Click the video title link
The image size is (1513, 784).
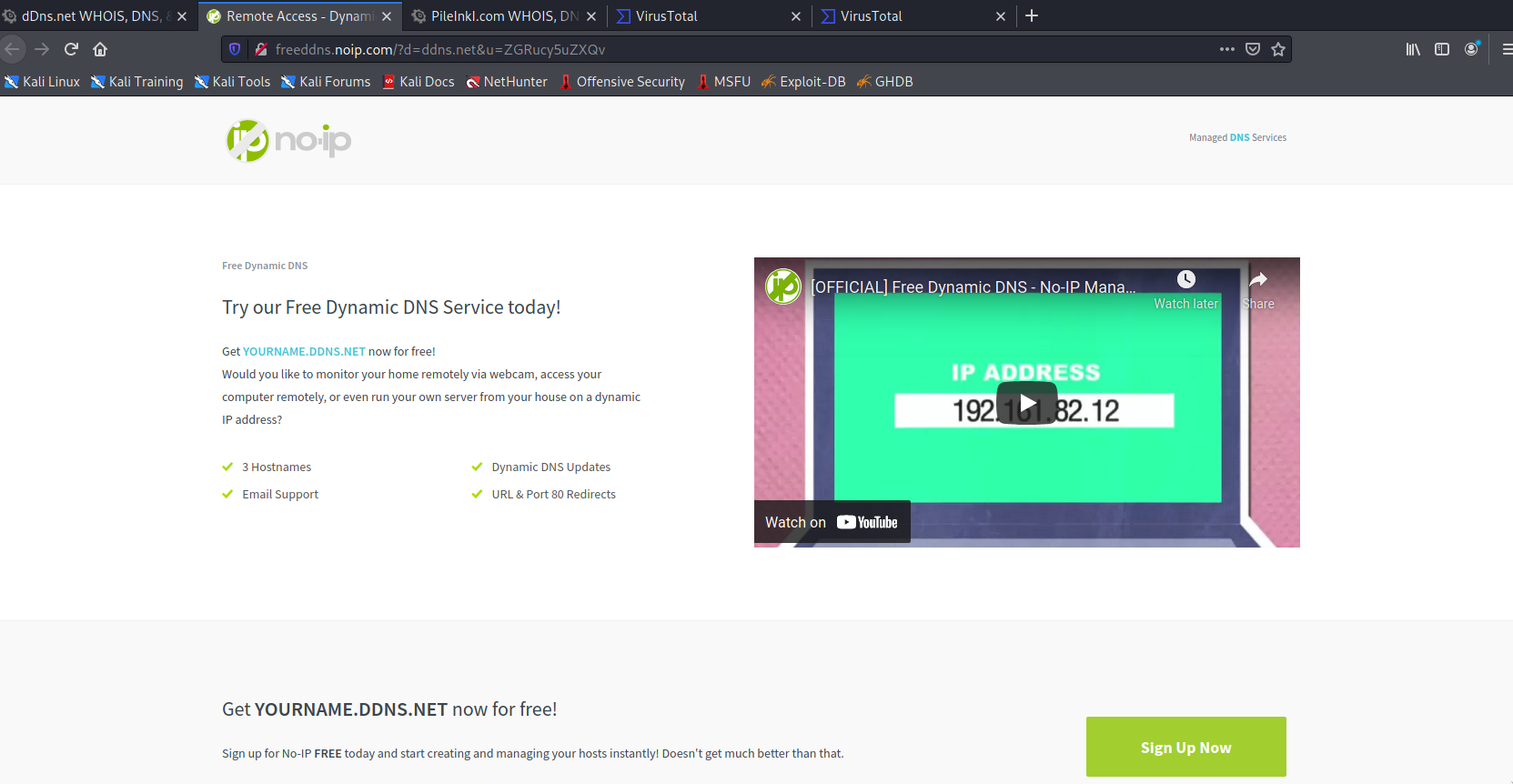(973, 286)
